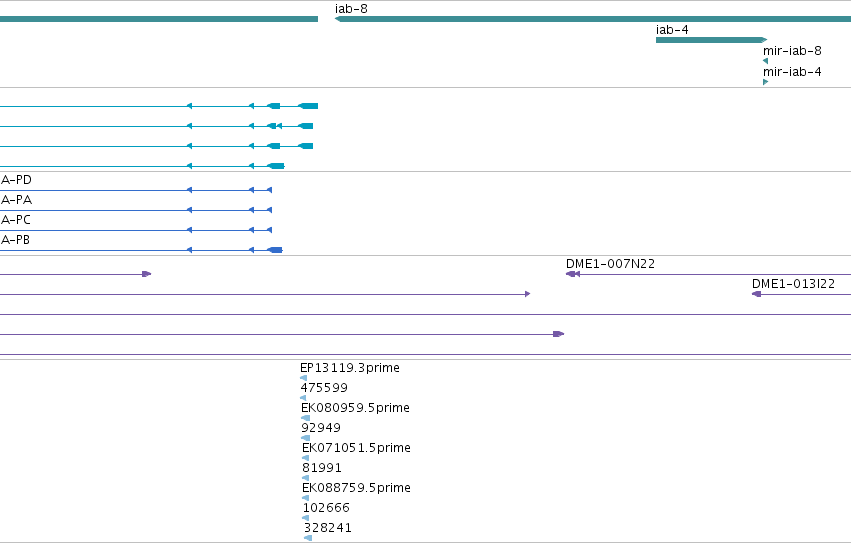Click the 92949 feature label

pyautogui.click(x=321, y=428)
